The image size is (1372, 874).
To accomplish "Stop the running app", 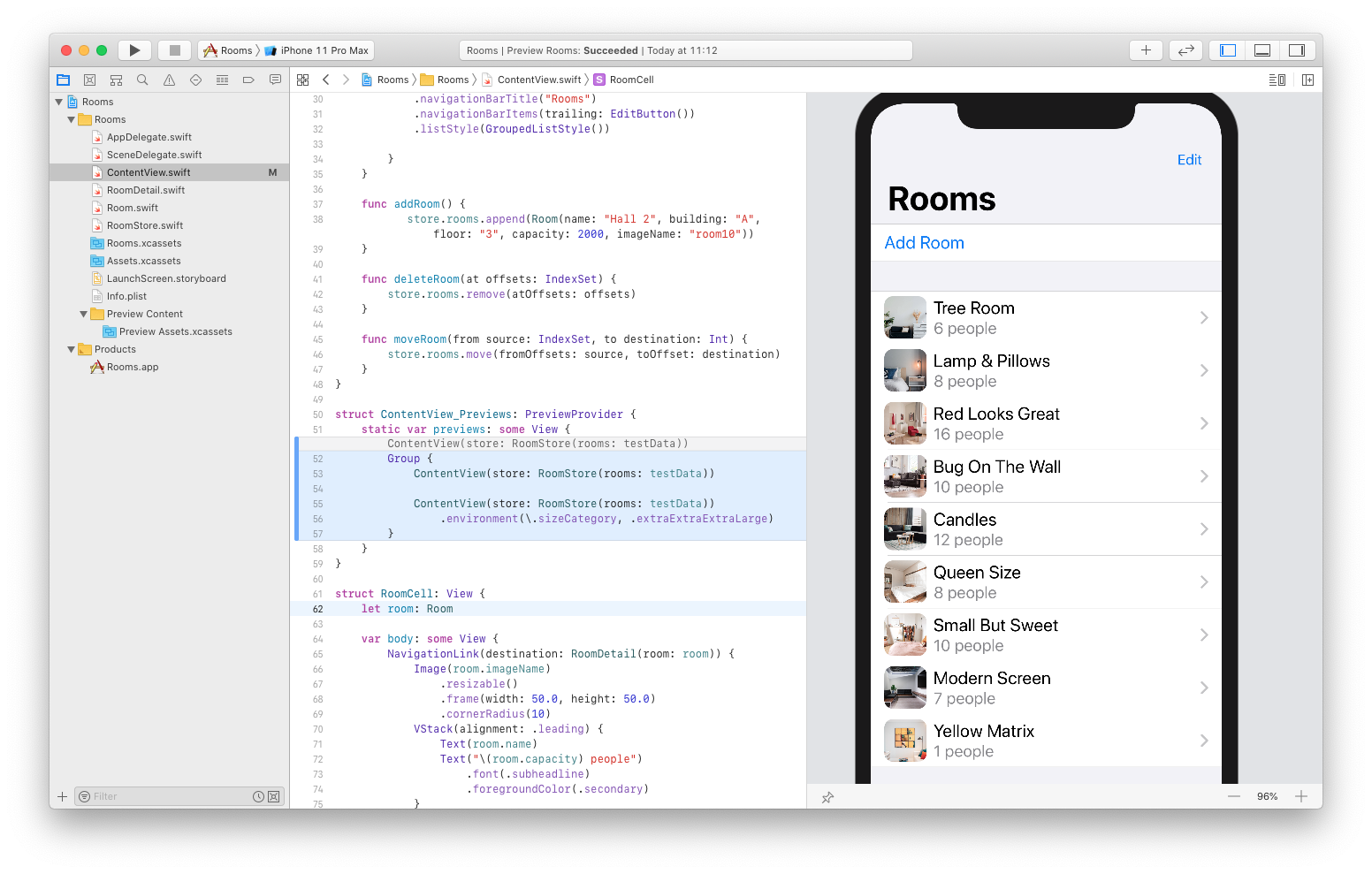I will [174, 49].
